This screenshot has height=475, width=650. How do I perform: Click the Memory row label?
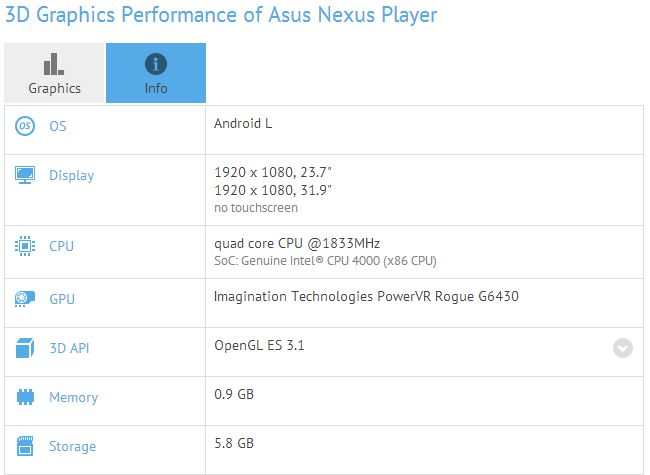pos(73,397)
